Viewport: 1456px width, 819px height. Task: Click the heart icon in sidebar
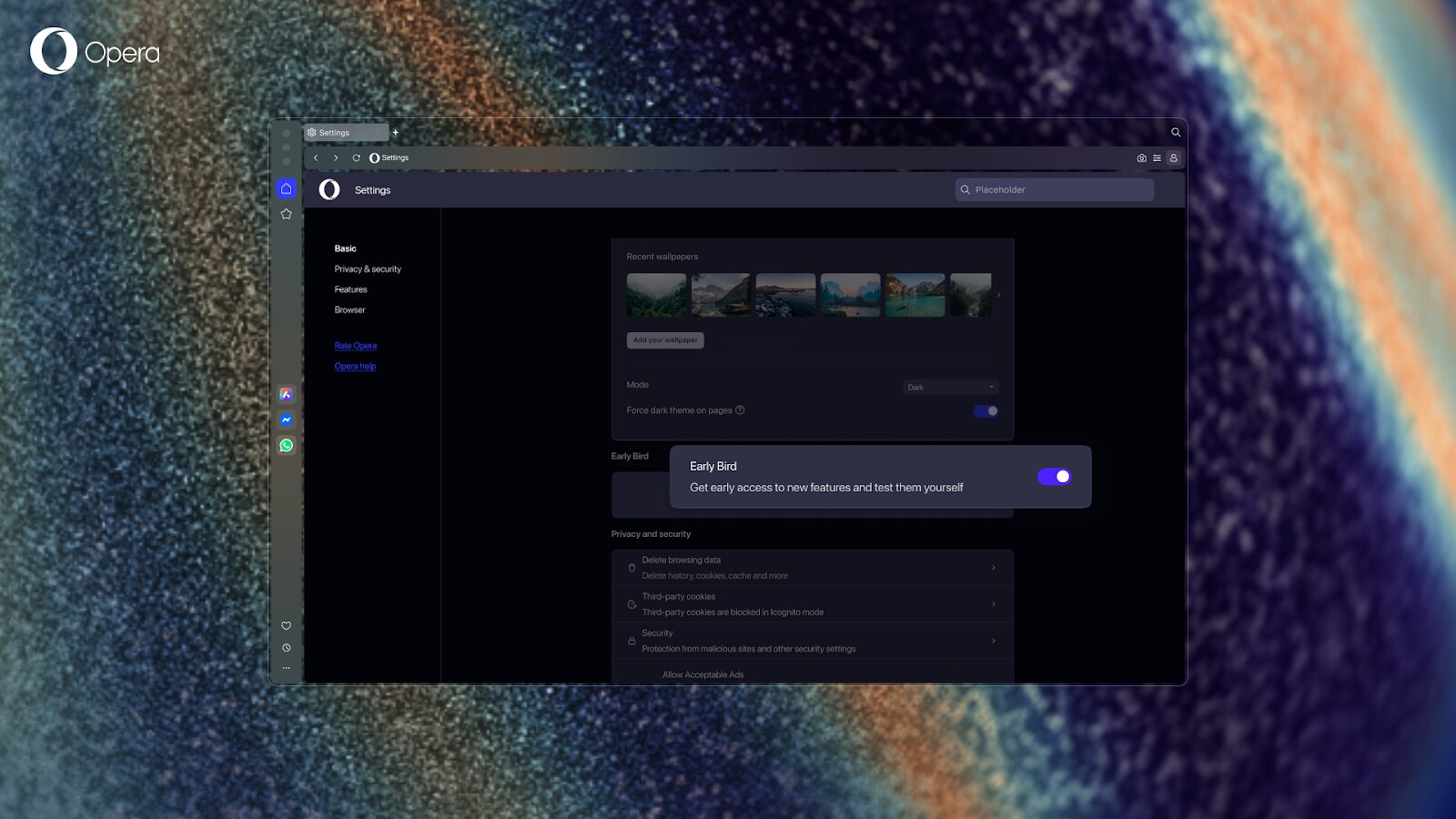tap(287, 626)
